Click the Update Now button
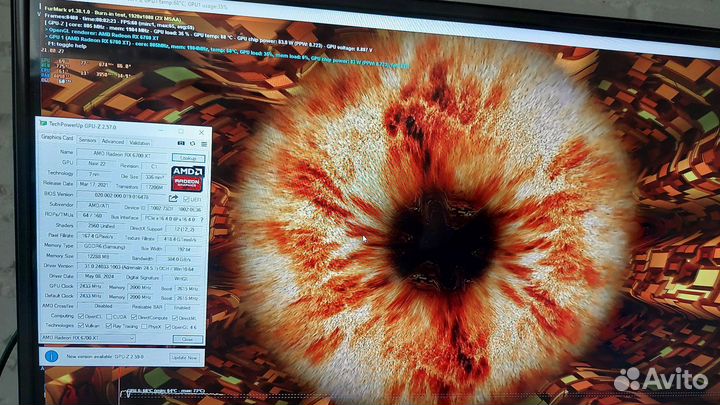 [x=185, y=357]
